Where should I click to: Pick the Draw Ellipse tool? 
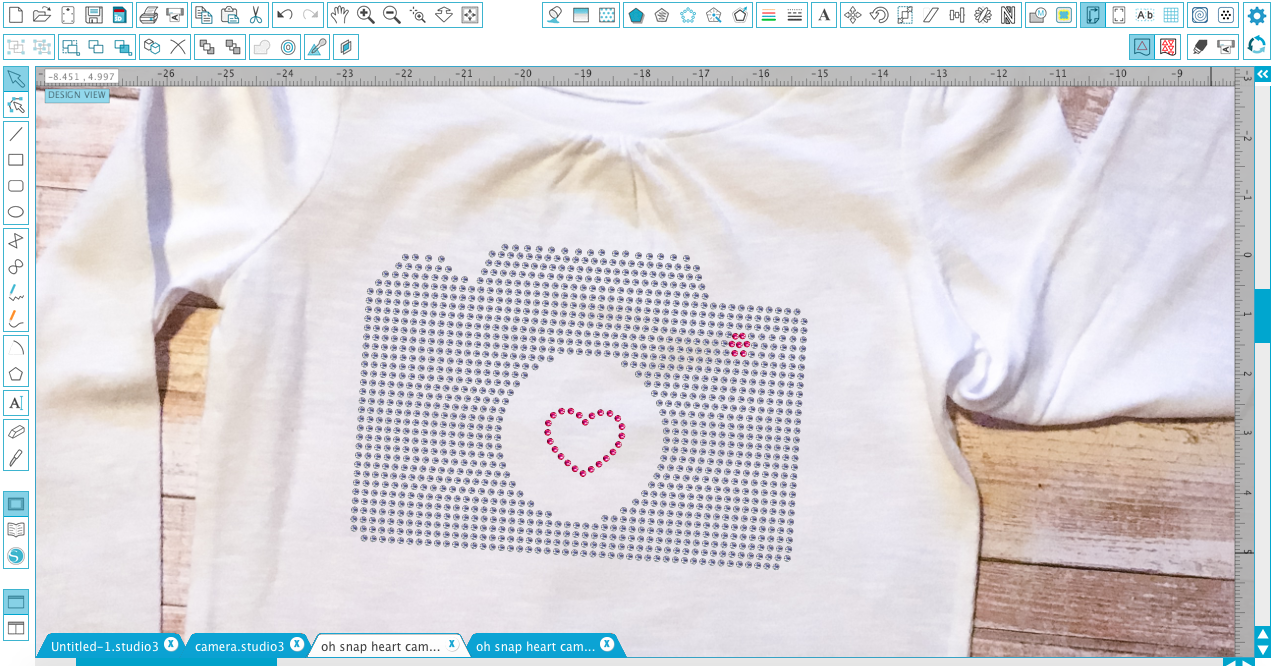(14, 211)
